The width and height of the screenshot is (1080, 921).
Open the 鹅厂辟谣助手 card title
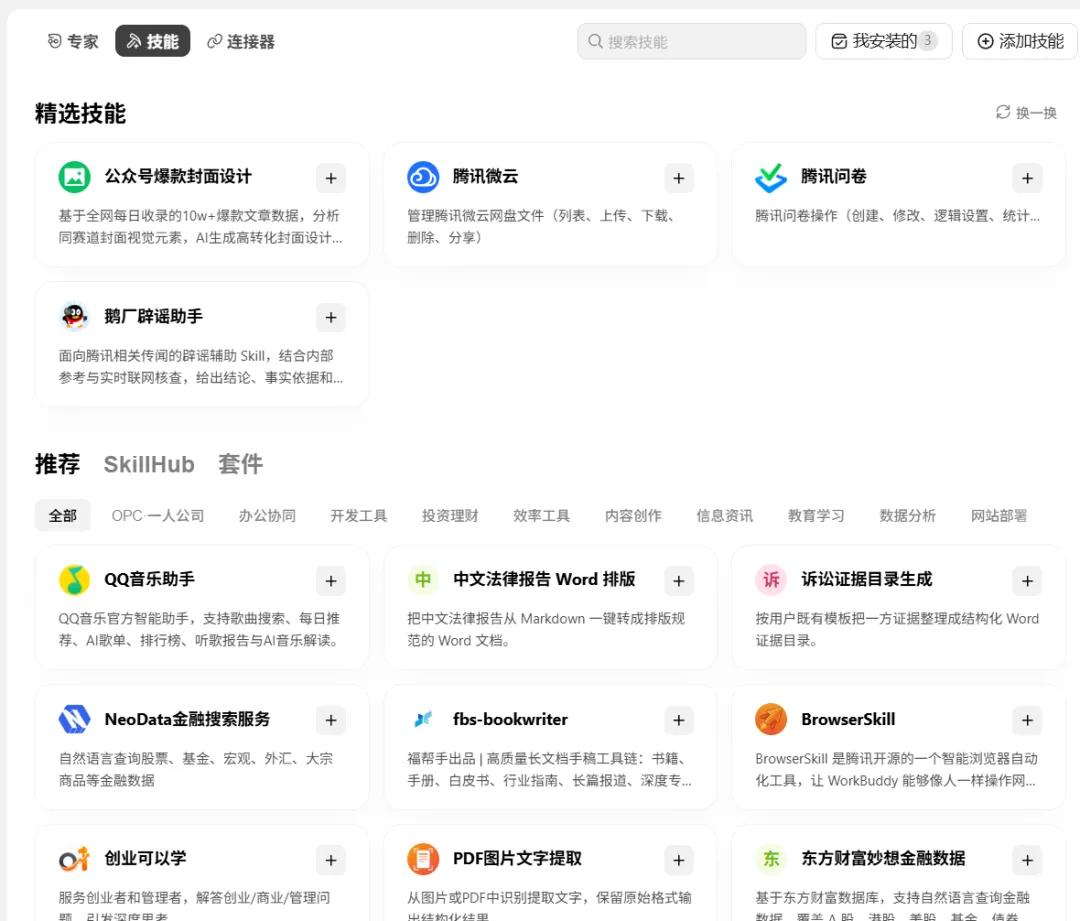[x=154, y=316]
